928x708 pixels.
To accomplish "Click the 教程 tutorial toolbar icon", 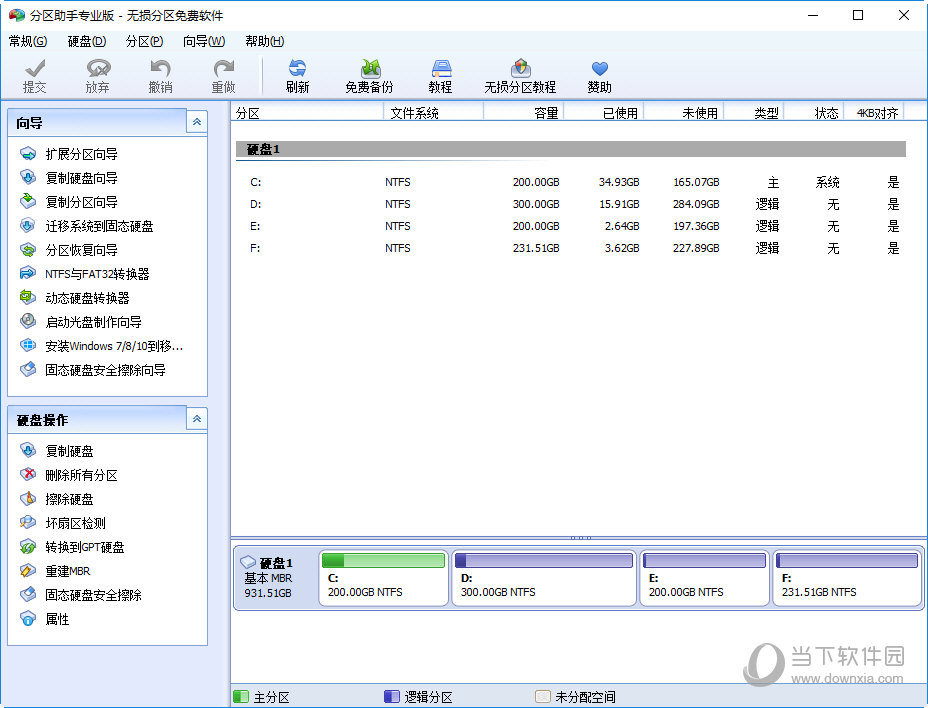I will pos(440,69).
